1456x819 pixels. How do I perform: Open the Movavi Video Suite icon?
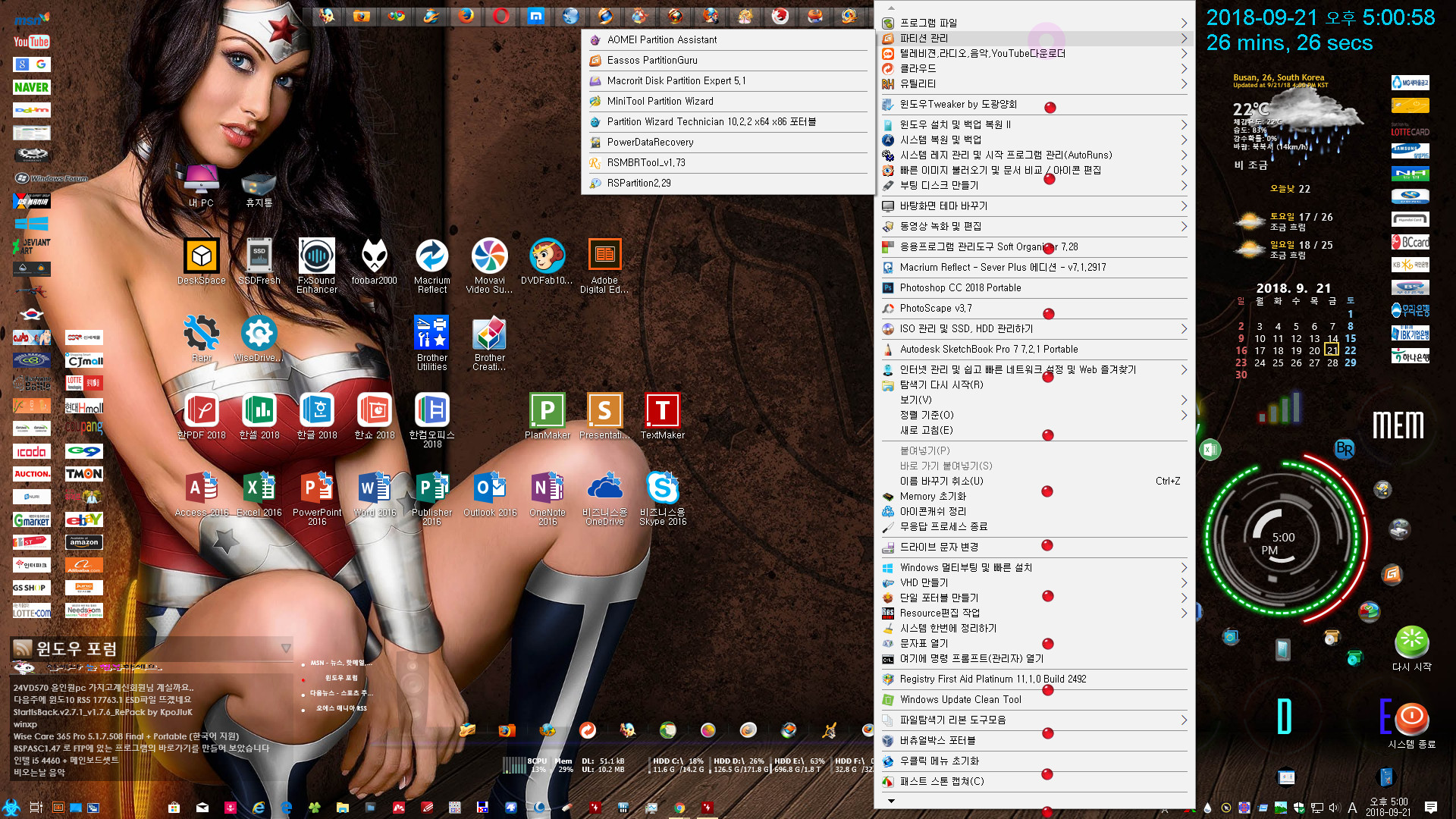point(490,265)
